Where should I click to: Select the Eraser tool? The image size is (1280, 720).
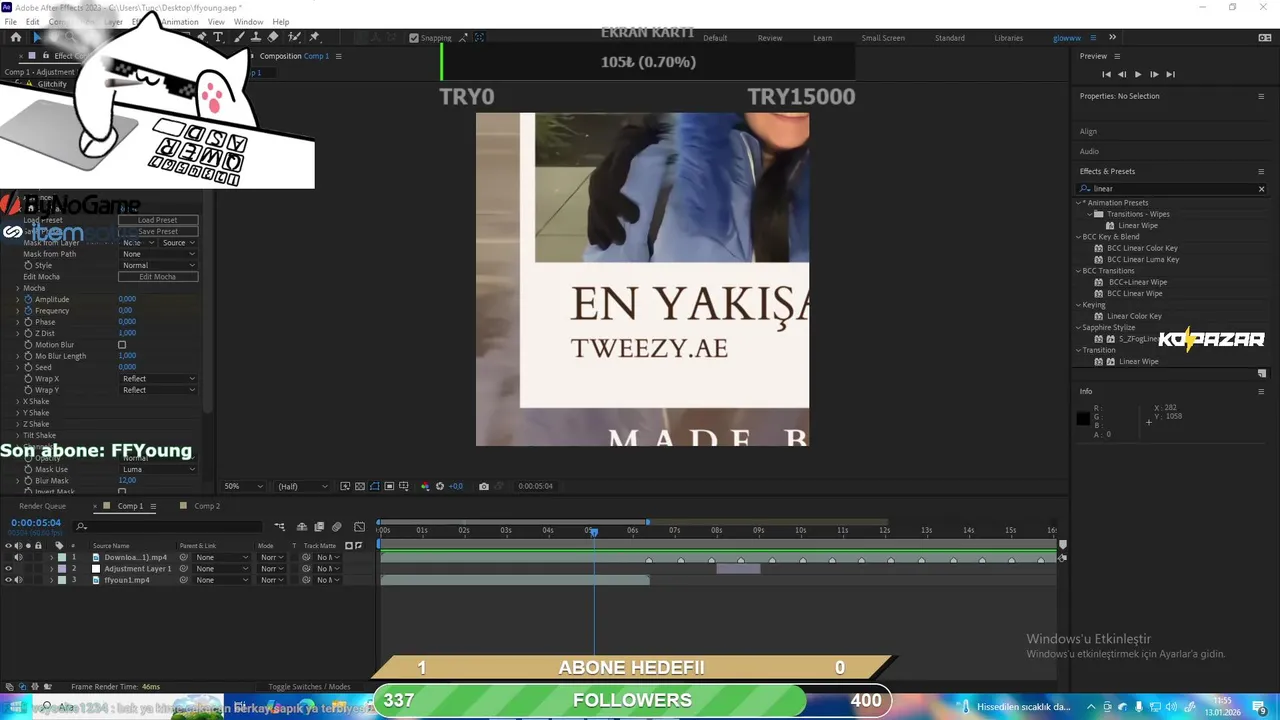click(273, 37)
